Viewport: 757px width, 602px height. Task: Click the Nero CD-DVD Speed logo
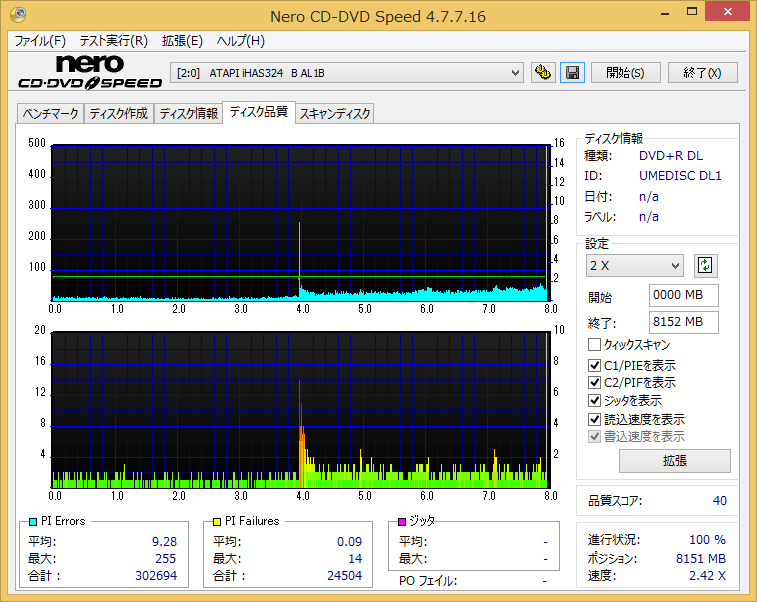tap(90, 72)
